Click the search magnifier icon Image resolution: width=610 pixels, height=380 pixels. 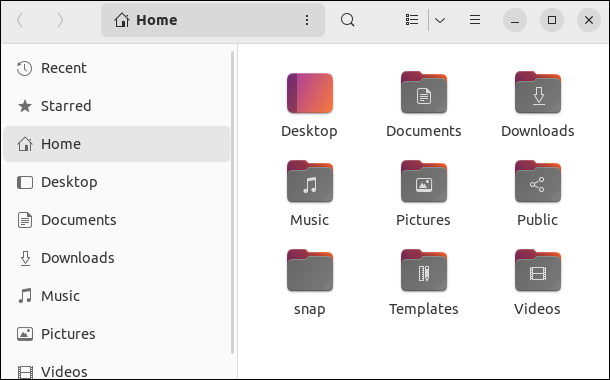tap(347, 20)
